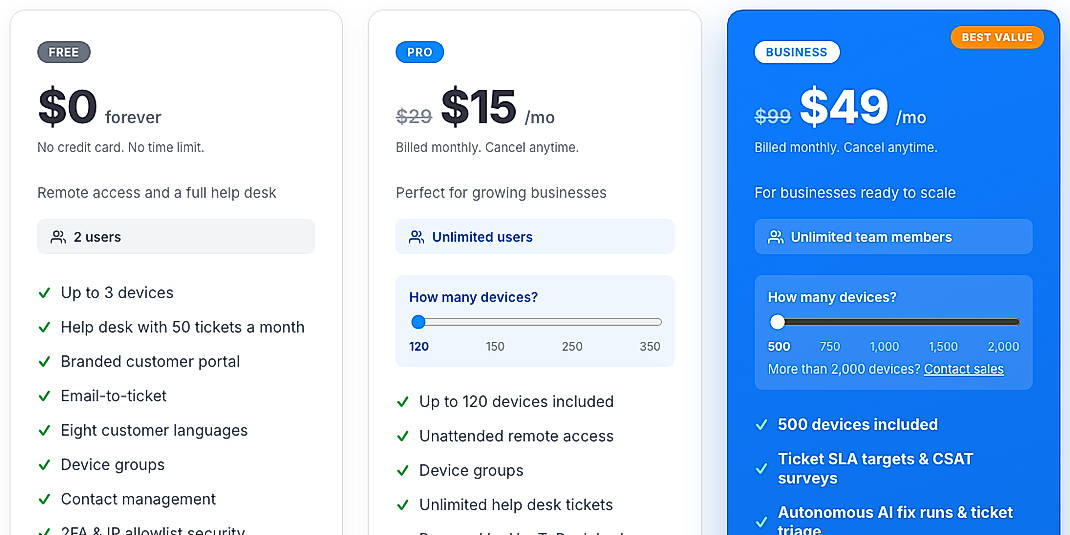The width and height of the screenshot is (1070, 535).
Task: Click 'Unlimited help desk tickets' feature text
Action: [516, 505]
